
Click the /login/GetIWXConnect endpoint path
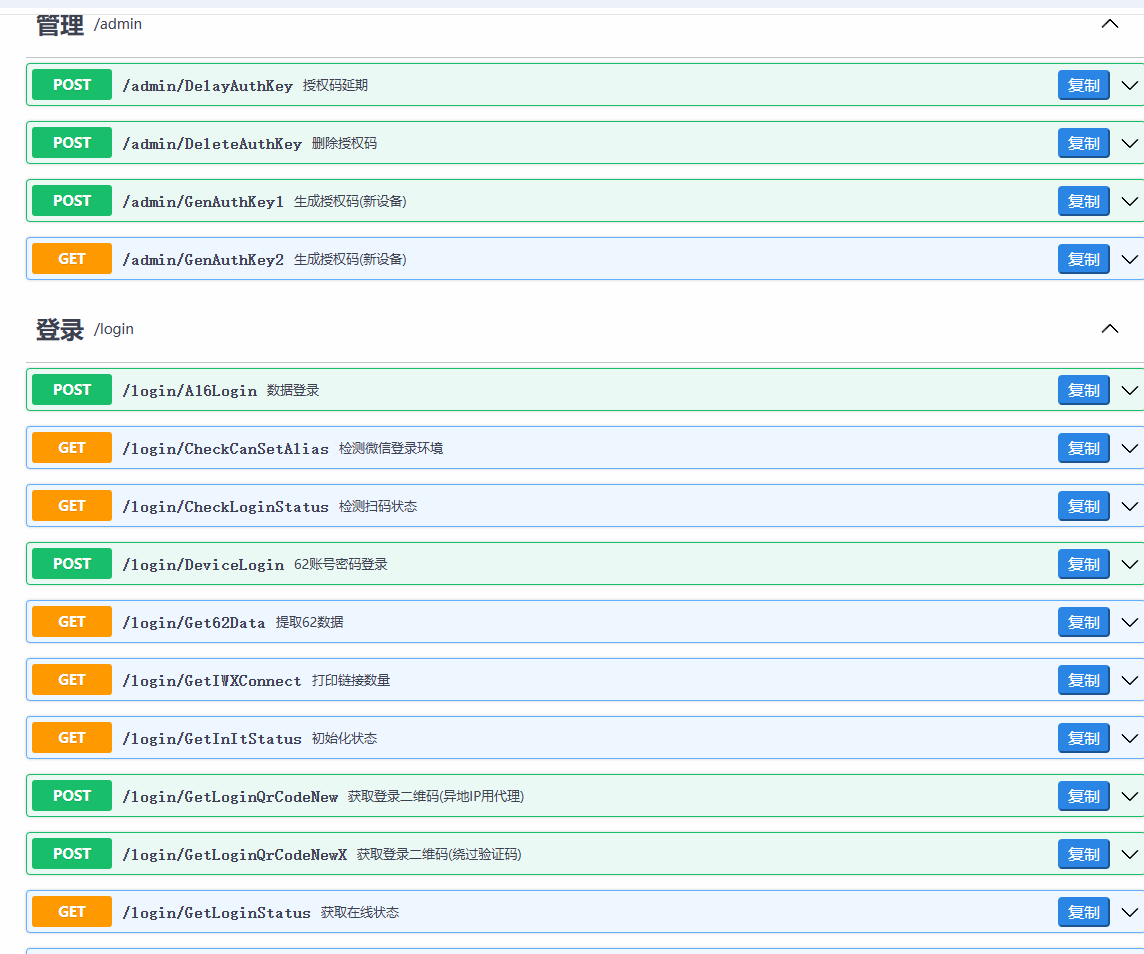click(x=211, y=681)
